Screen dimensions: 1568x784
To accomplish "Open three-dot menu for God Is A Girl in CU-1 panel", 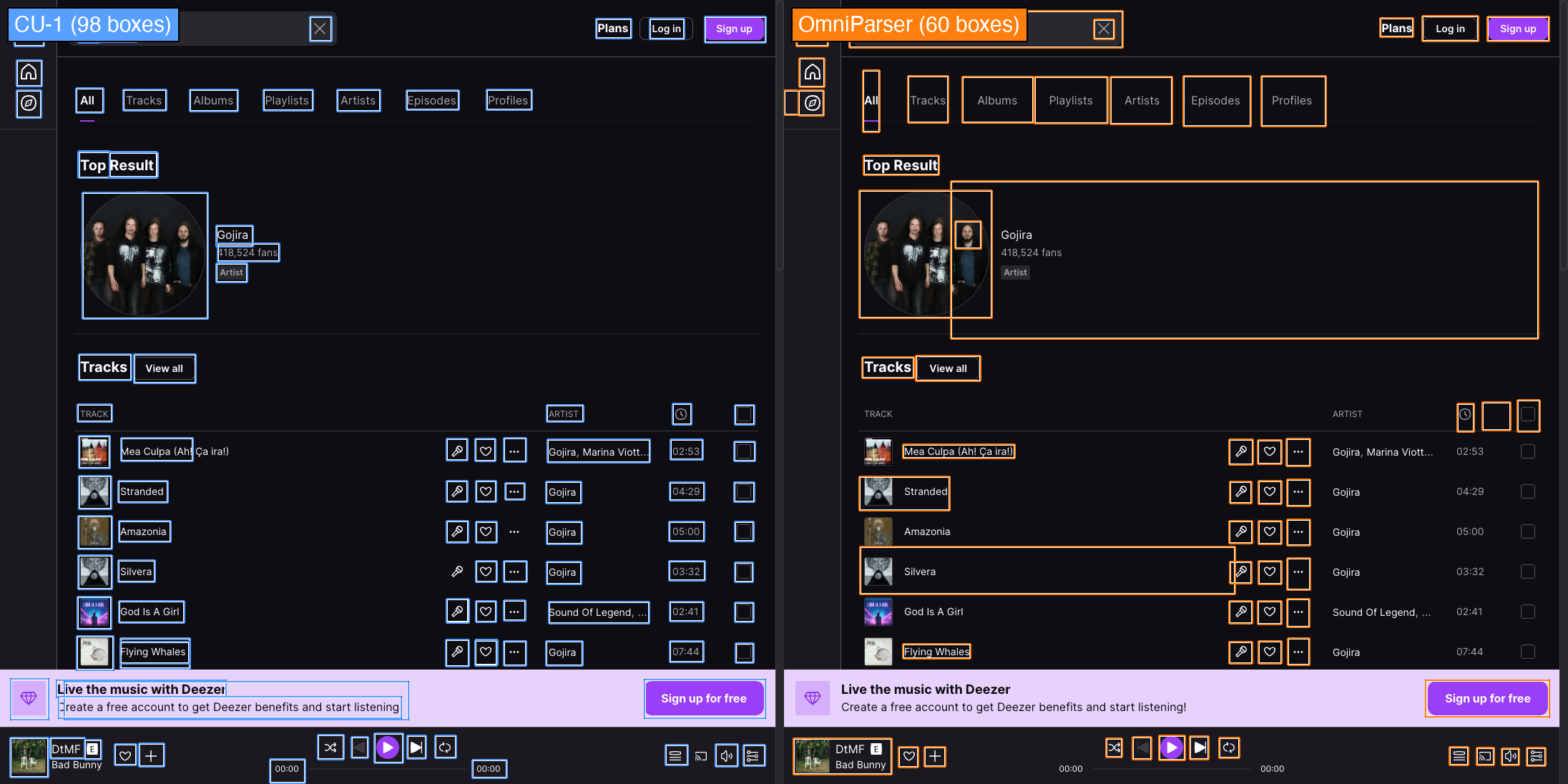I will point(514,612).
